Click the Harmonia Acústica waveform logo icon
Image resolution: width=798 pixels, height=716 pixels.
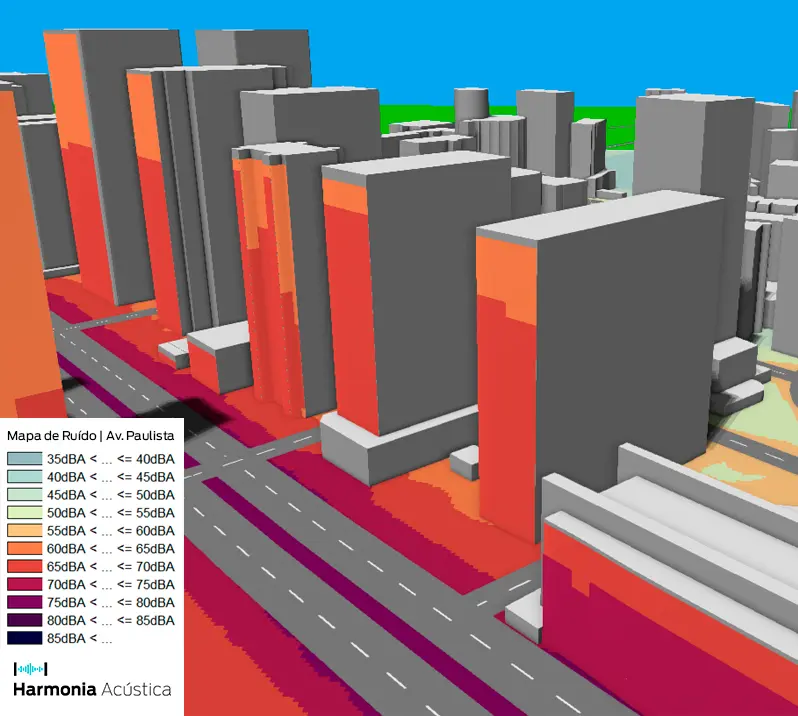30,668
